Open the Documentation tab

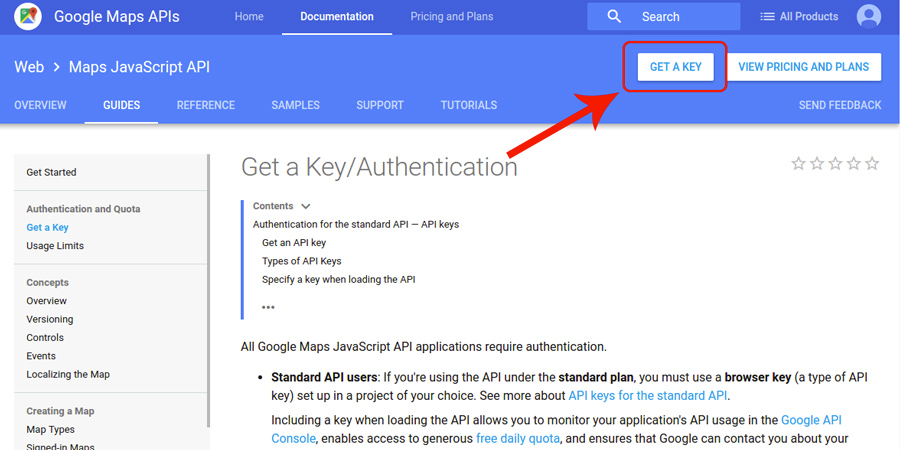(337, 17)
